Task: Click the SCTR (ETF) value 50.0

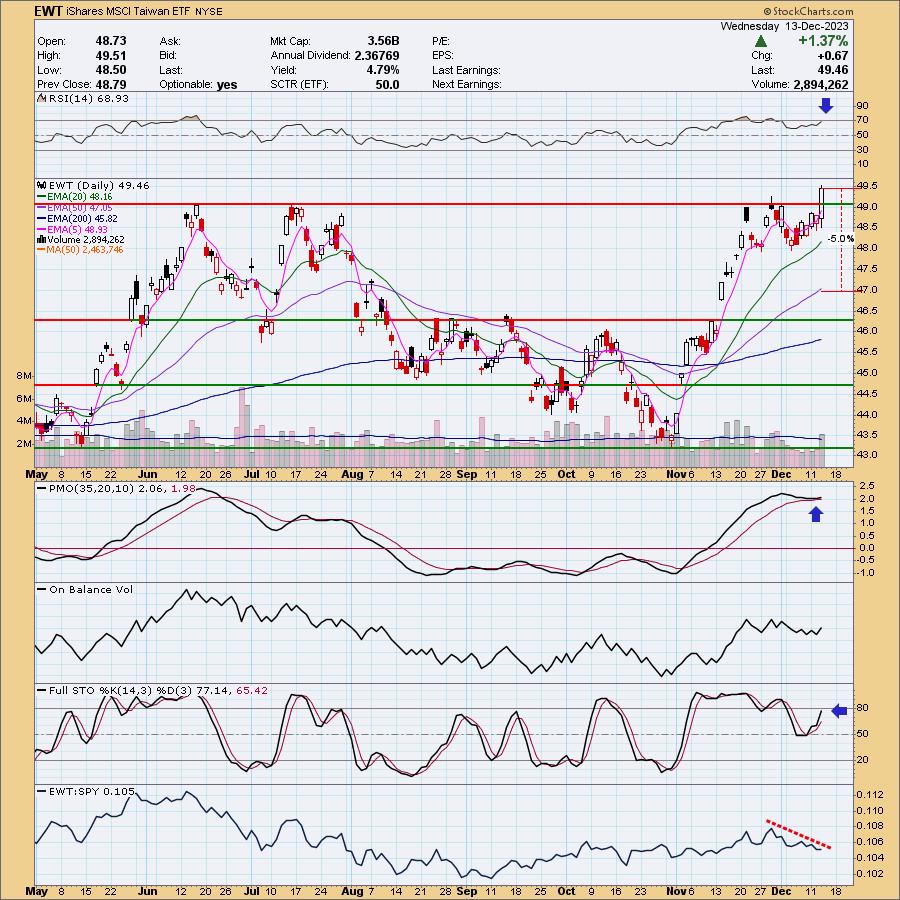Action: click(x=387, y=84)
